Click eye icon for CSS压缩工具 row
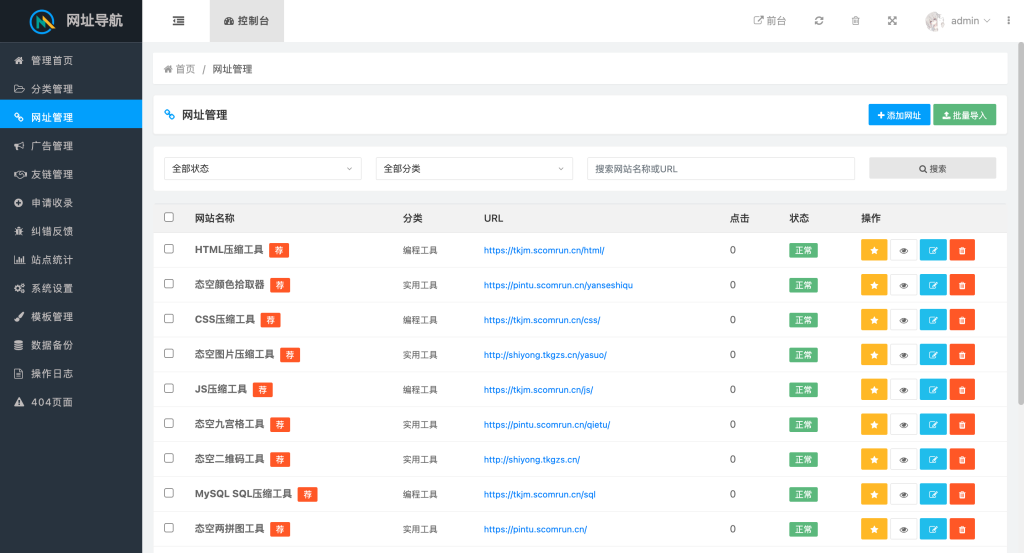The image size is (1024, 553). pos(904,320)
